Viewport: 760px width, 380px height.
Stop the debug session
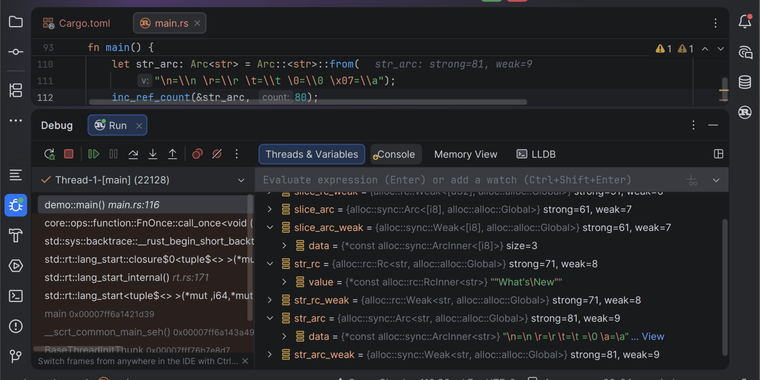(69, 154)
